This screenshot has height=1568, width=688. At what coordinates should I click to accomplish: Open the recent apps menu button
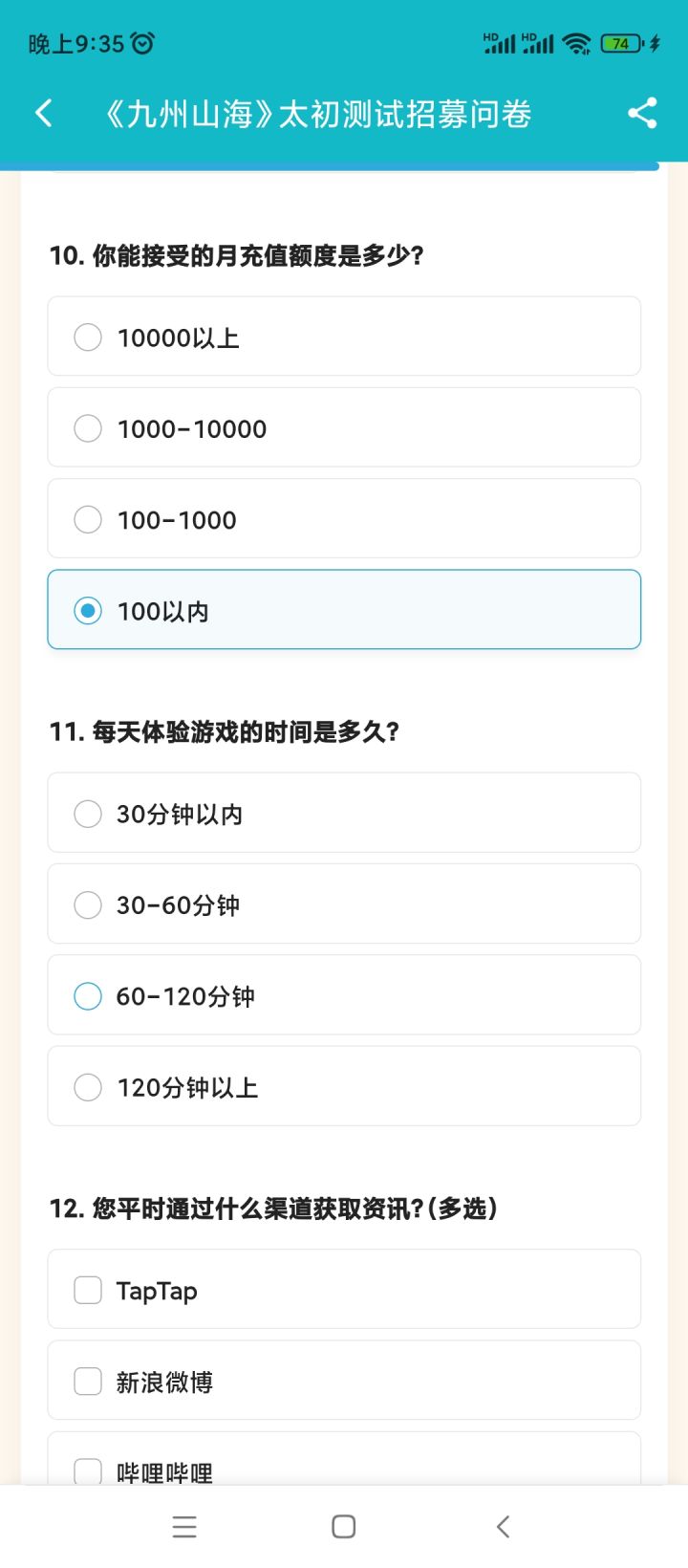click(184, 1527)
